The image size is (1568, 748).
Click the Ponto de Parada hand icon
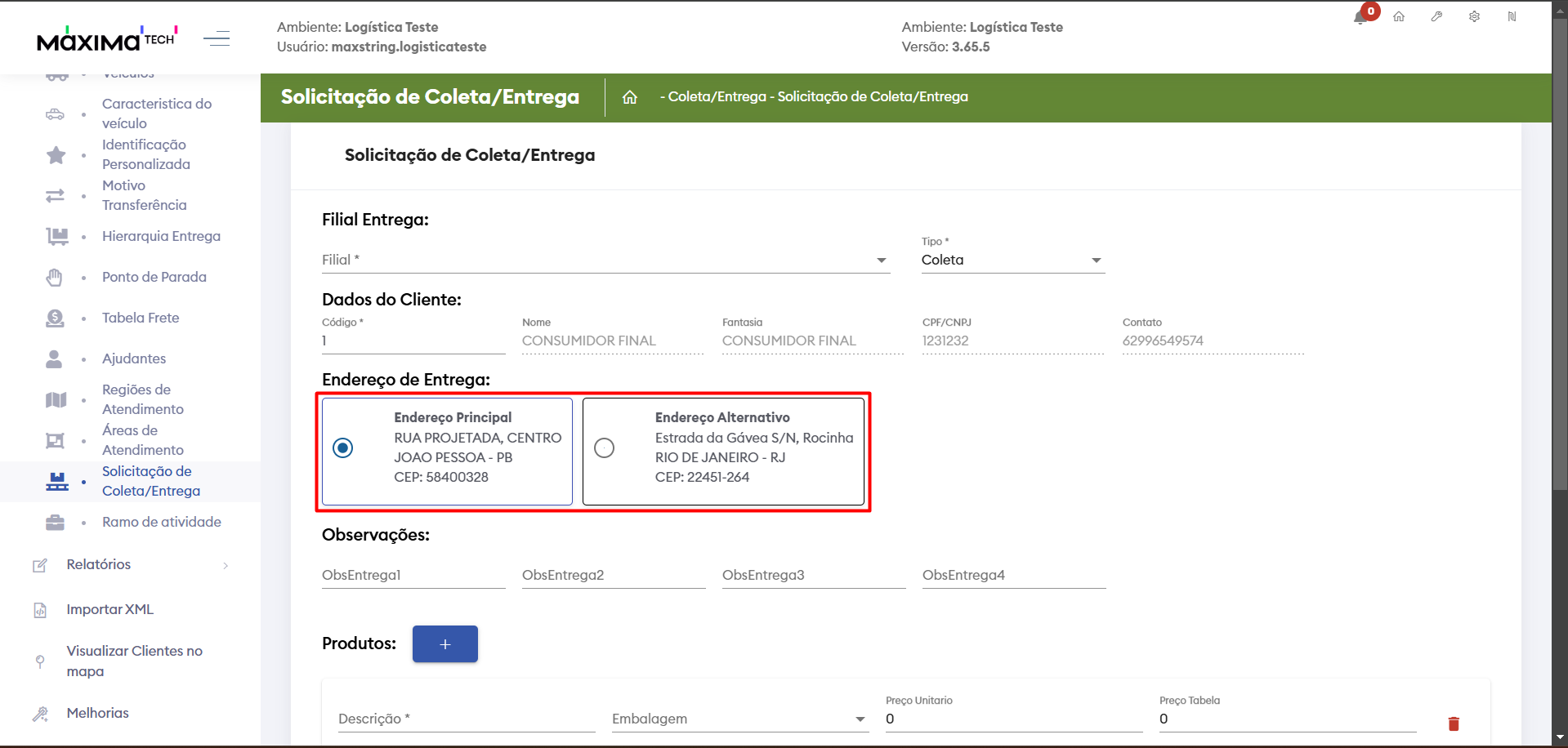[x=55, y=278]
